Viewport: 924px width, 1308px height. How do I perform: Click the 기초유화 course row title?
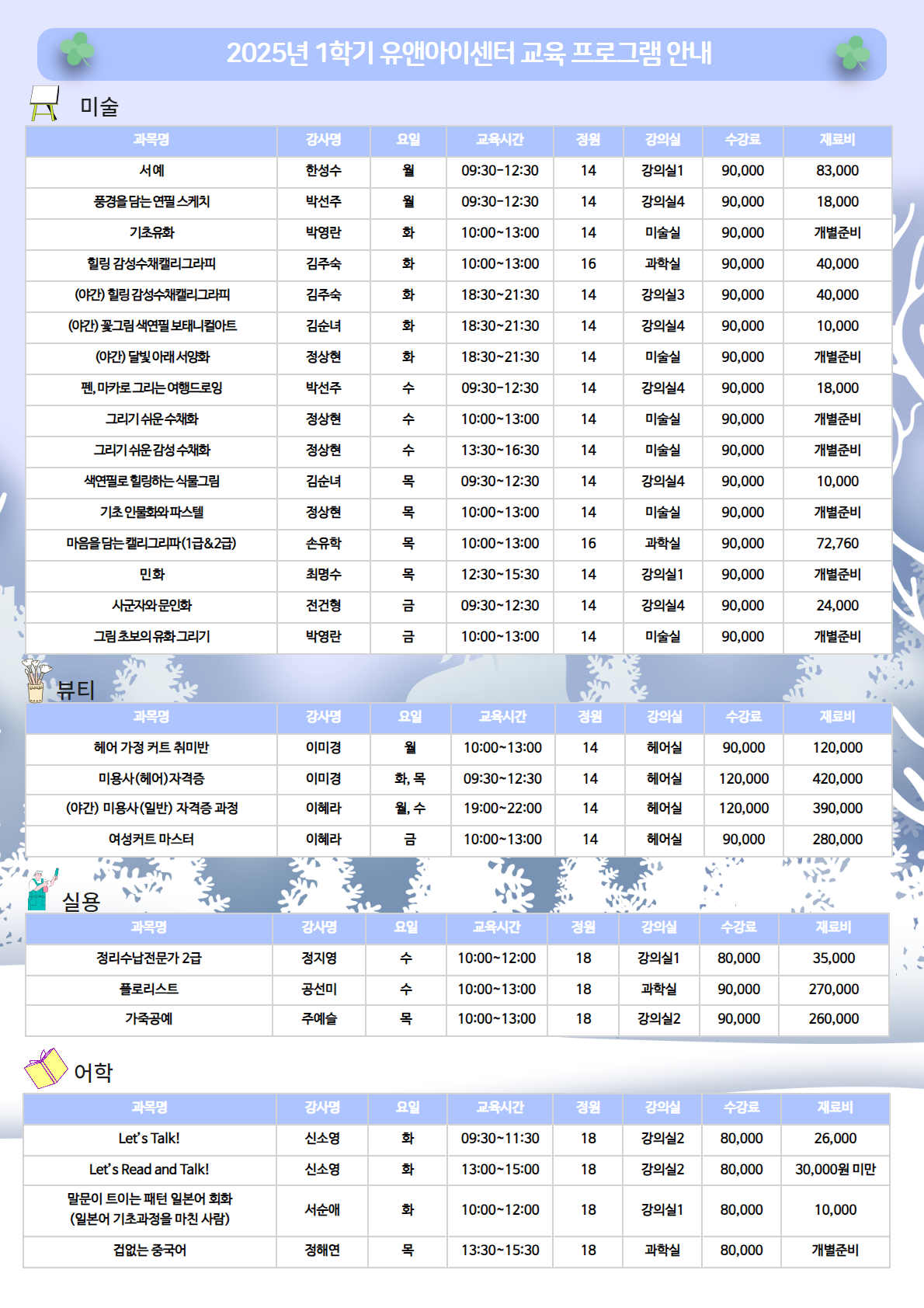151,233
